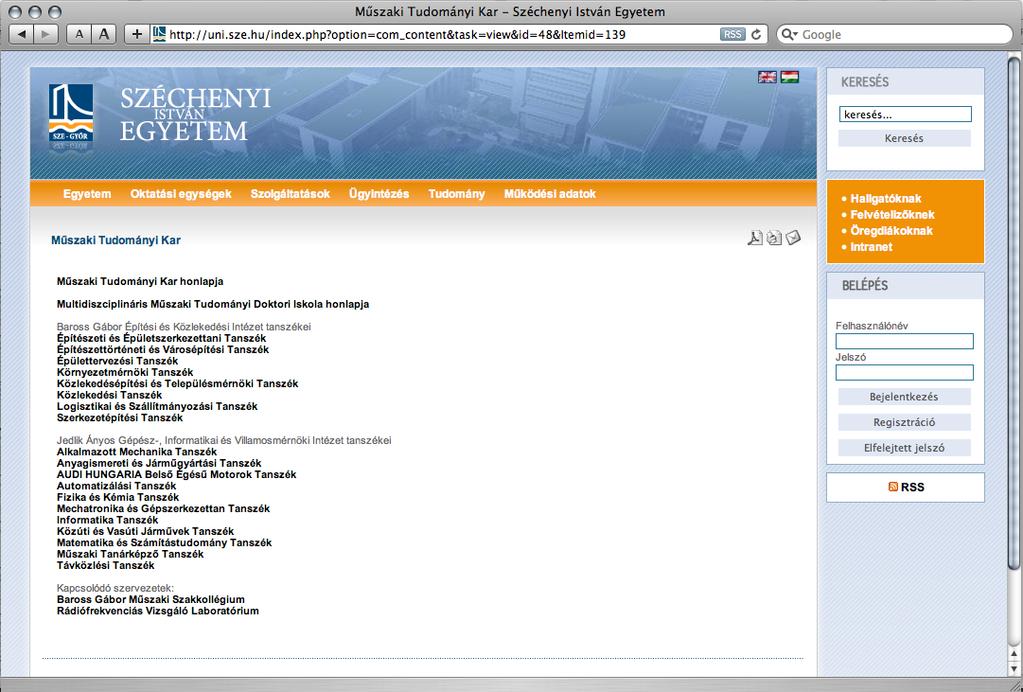Click the Keresés search button
The height and width of the screenshot is (692, 1023).
pos(904,138)
